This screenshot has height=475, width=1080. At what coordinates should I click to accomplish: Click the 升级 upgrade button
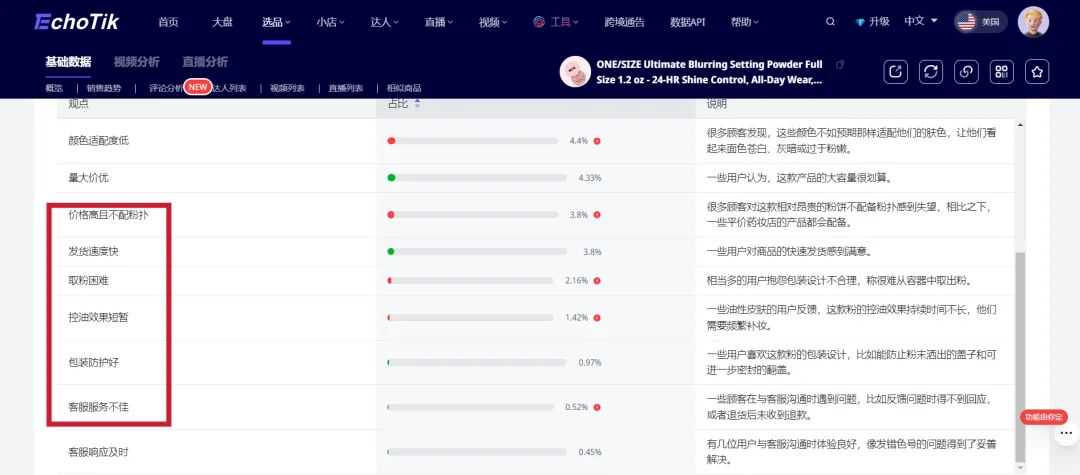coord(871,21)
